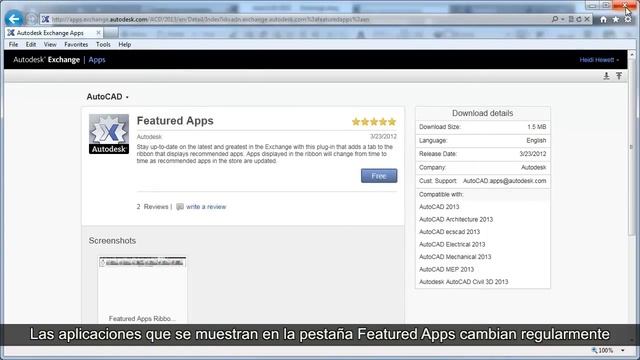Click the Download Size 1.5 MB value
This screenshot has width=640, height=360.
[x=536, y=127]
